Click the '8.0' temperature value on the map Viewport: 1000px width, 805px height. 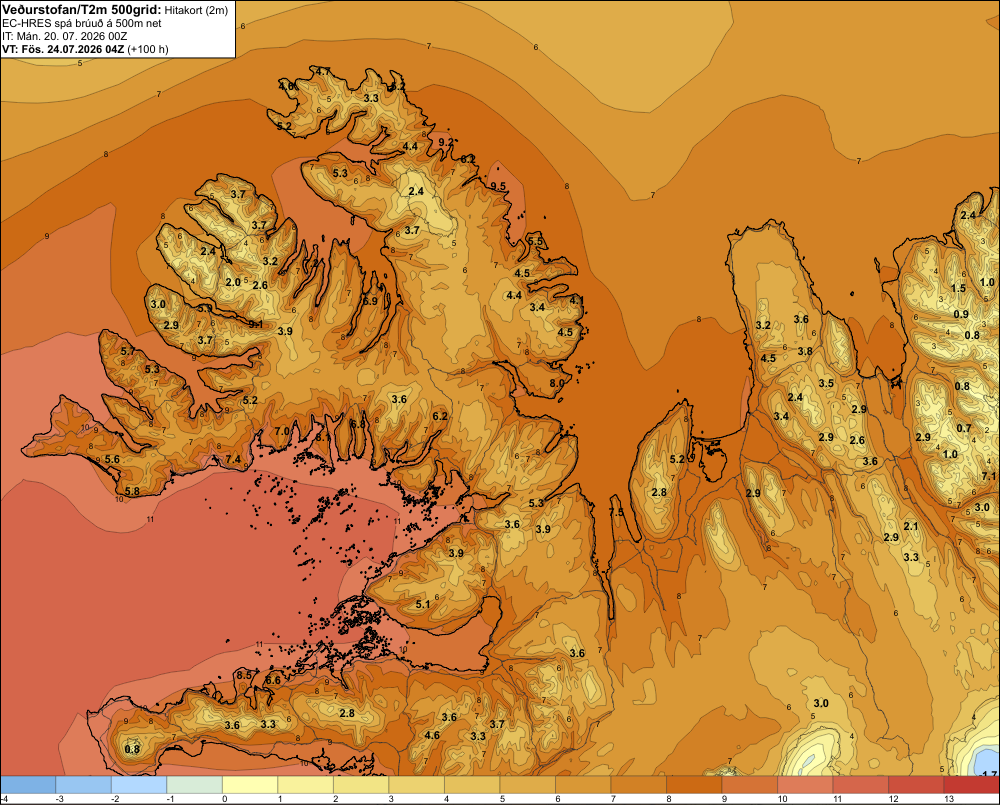coord(557,383)
